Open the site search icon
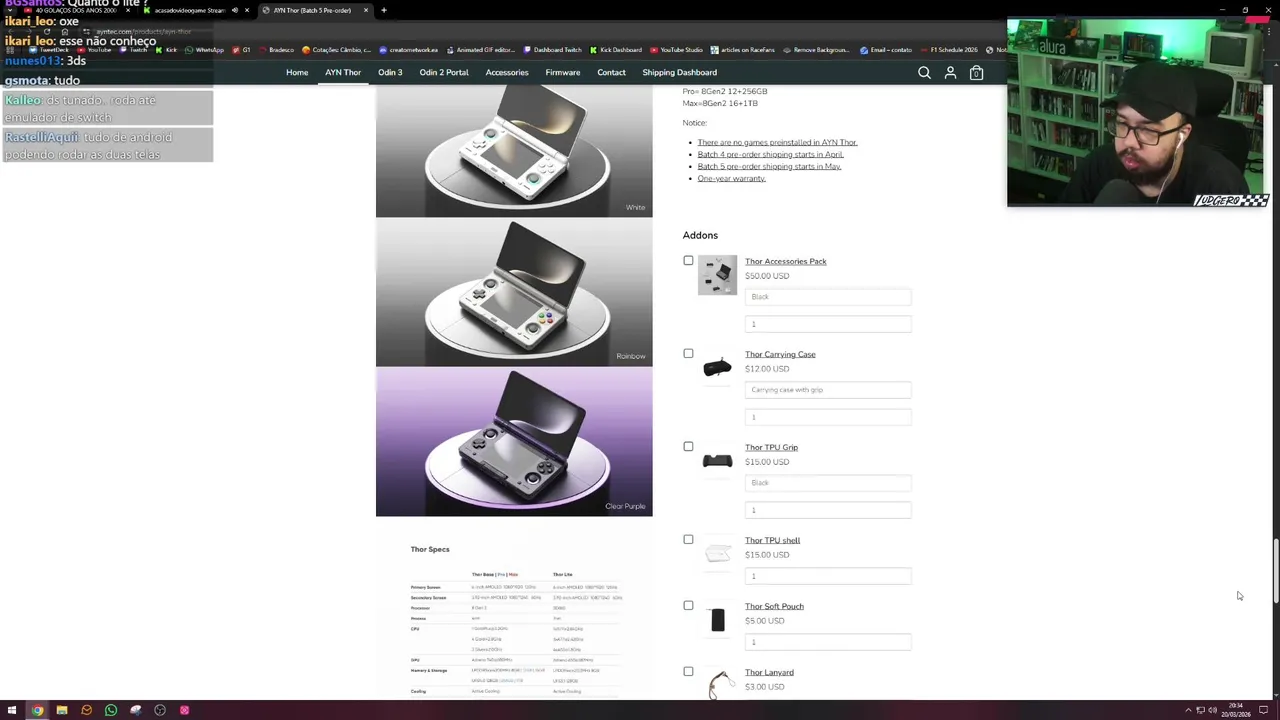This screenshot has height=720, width=1280. click(x=924, y=72)
